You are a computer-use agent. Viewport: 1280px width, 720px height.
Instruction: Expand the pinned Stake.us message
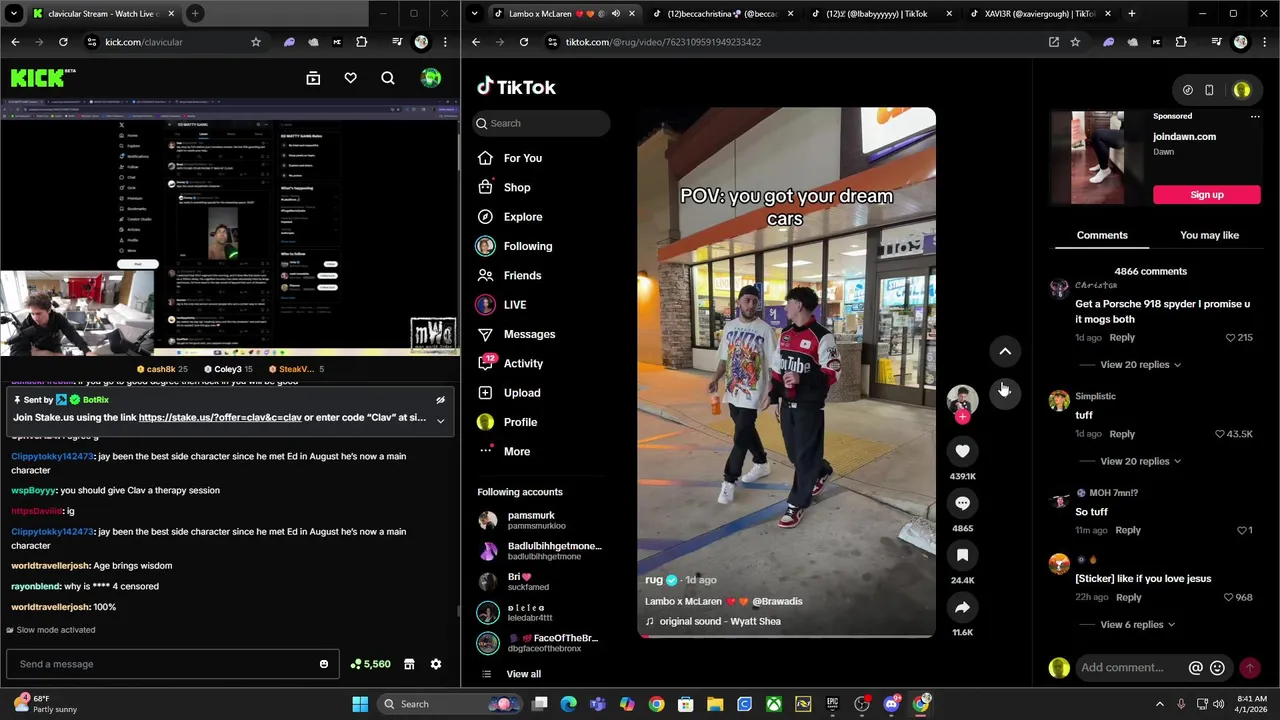pyautogui.click(x=440, y=420)
